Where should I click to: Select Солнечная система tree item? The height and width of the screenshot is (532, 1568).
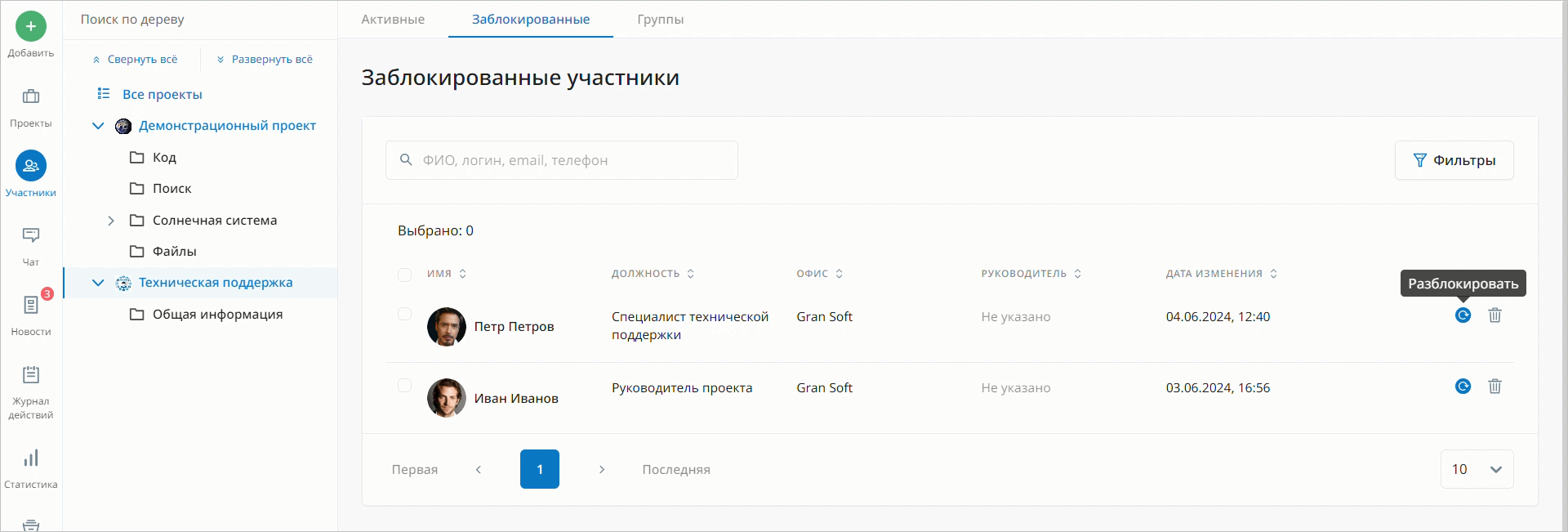tap(215, 221)
